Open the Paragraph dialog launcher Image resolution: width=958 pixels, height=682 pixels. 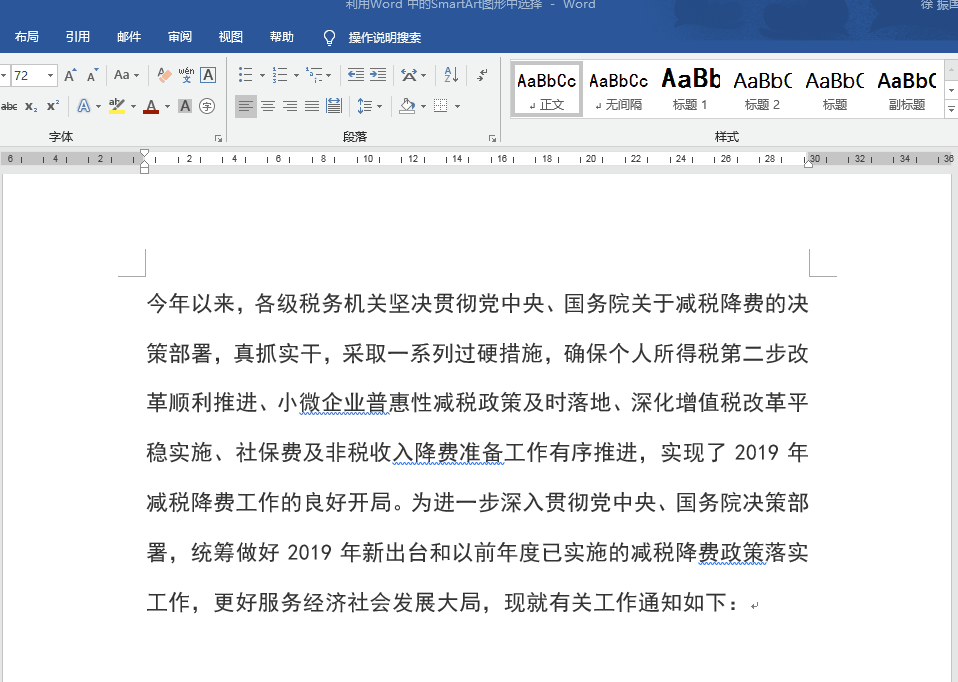click(x=492, y=139)
